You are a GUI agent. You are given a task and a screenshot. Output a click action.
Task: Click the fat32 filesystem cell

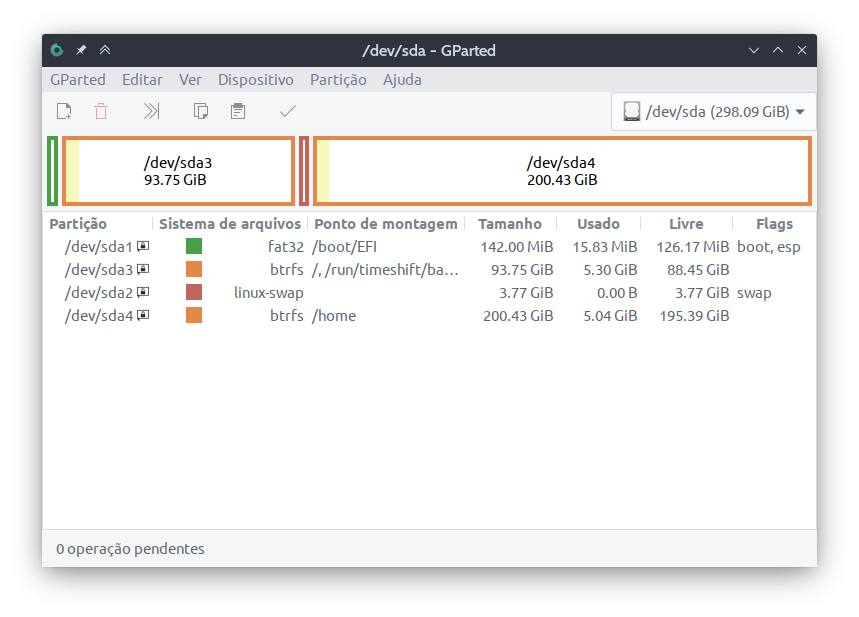click(285, 247)
